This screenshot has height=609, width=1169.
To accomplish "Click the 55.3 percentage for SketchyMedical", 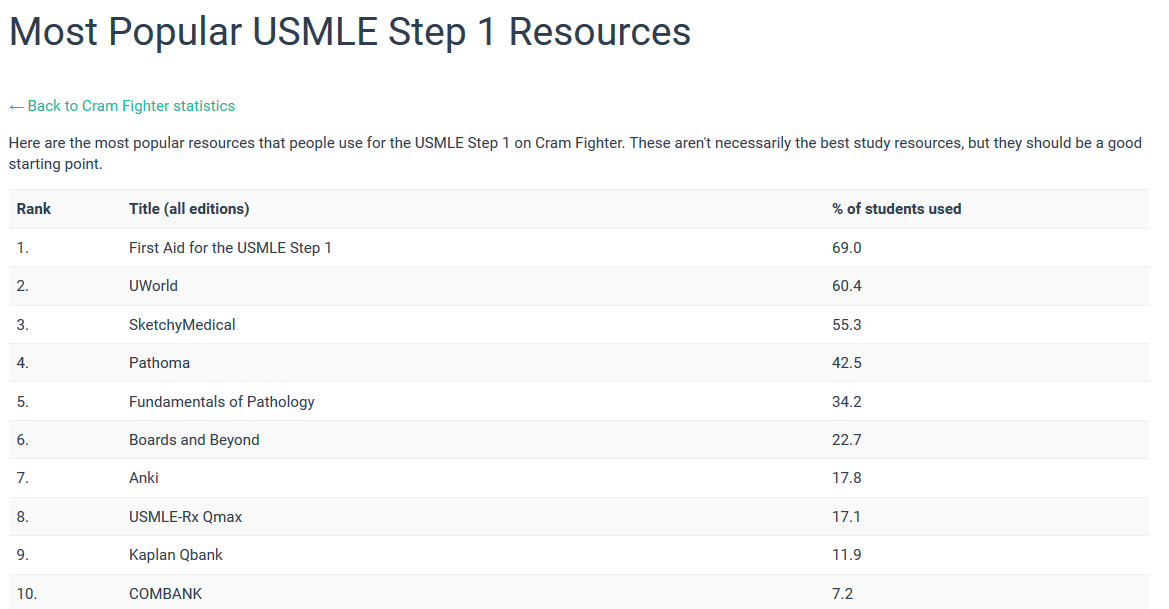I will click(847, 324).
